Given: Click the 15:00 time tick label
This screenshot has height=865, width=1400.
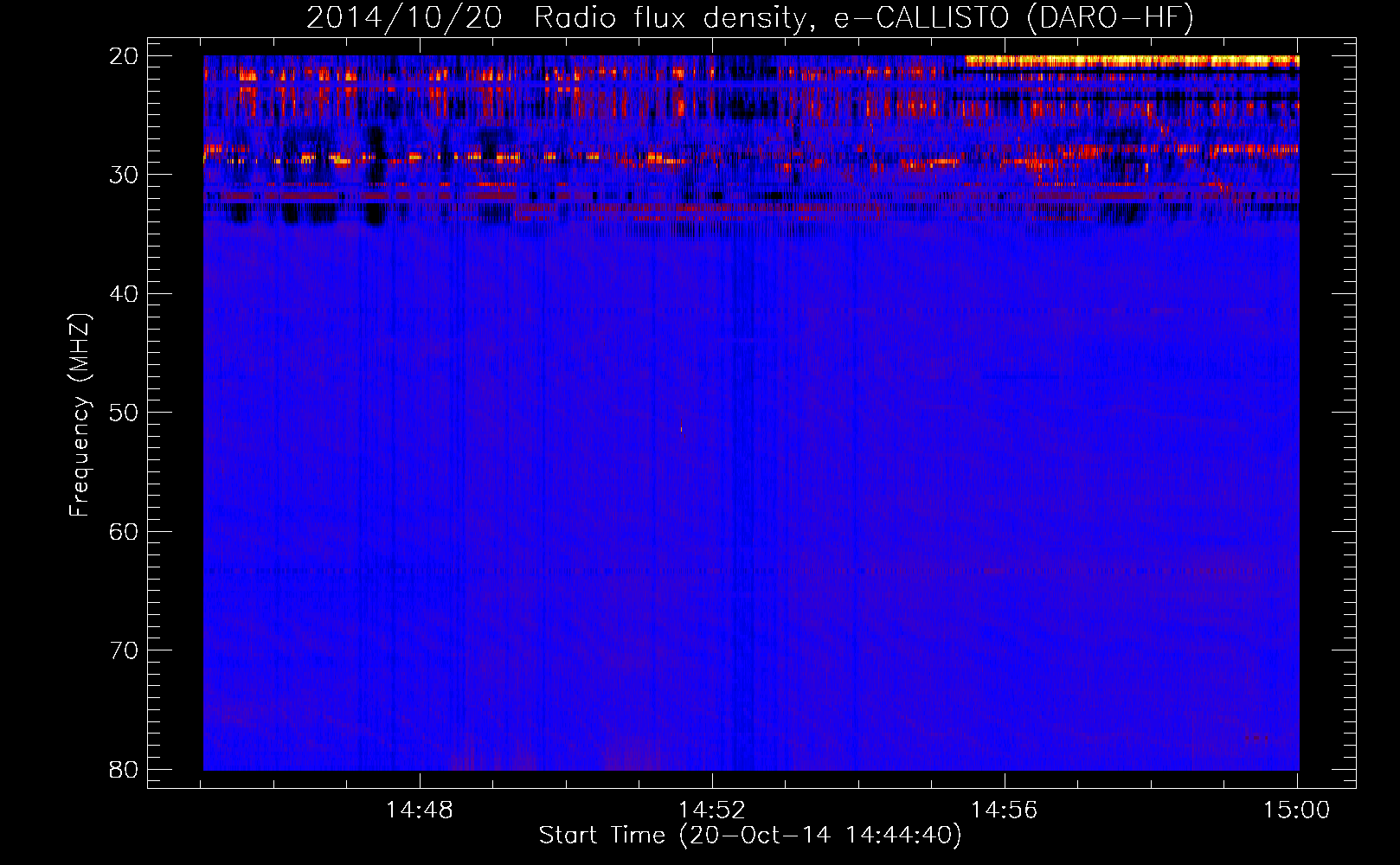Looking at the screenshot, I should tap(1297, 811).
